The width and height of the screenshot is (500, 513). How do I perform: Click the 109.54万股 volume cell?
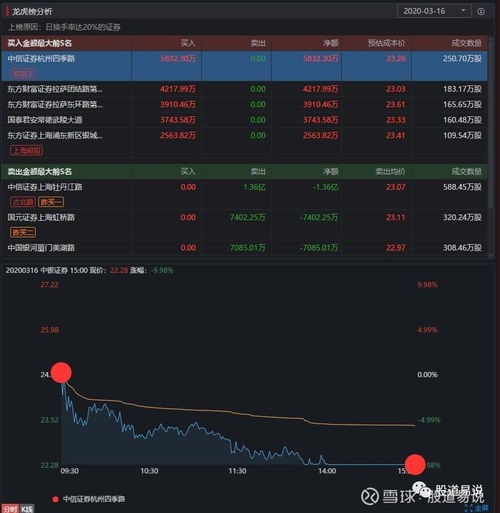462,135
